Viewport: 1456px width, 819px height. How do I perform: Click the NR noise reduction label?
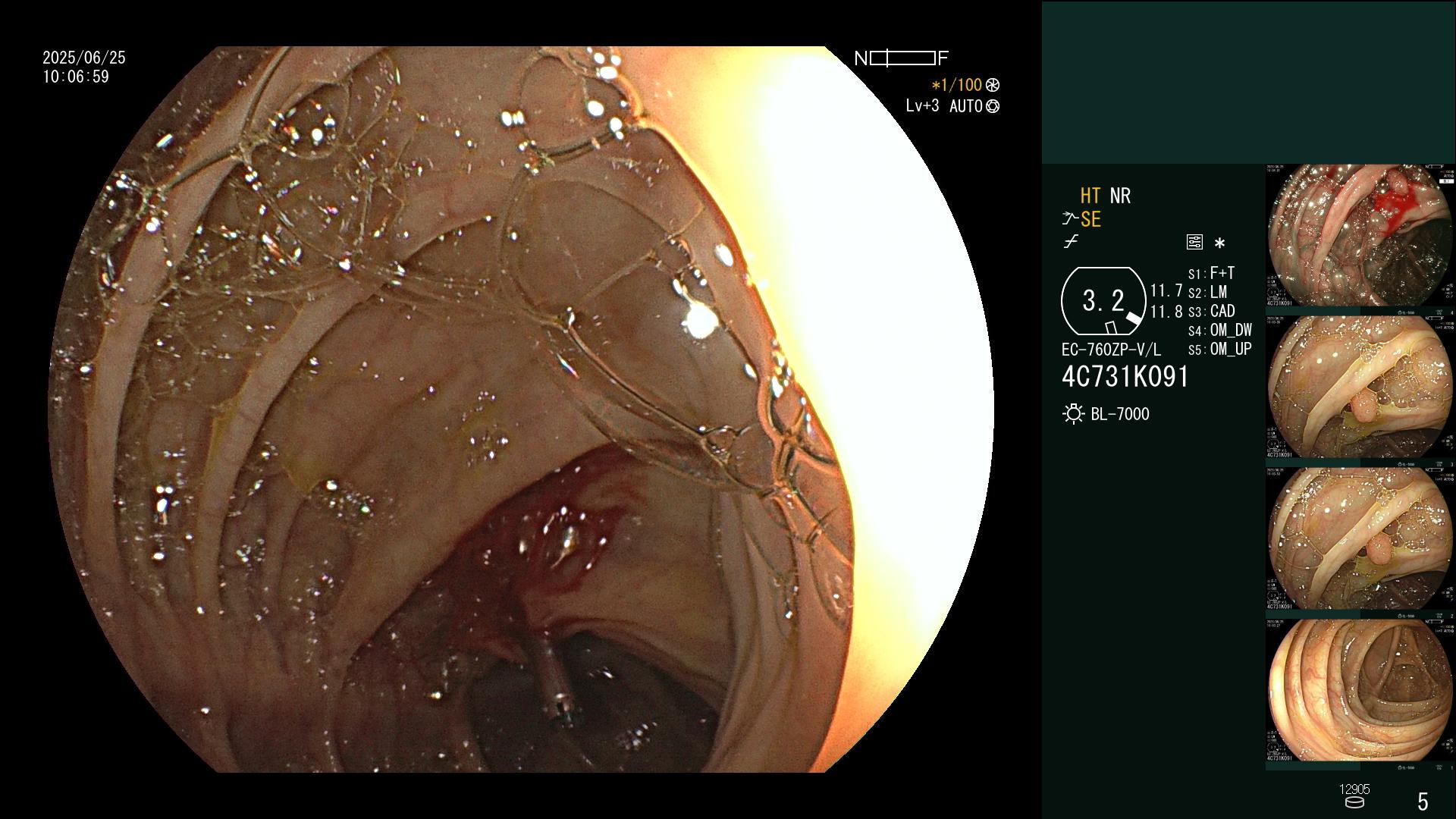click(1120, 196)
